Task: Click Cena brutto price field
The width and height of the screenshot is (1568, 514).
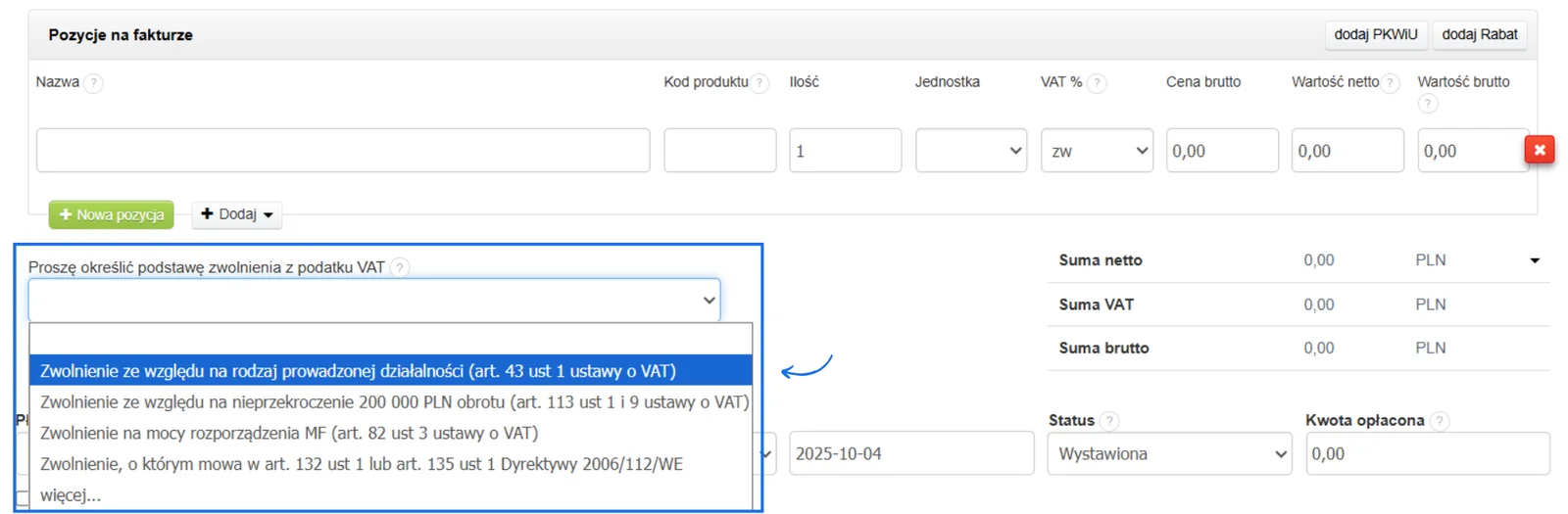Action: pos(1222,151)
